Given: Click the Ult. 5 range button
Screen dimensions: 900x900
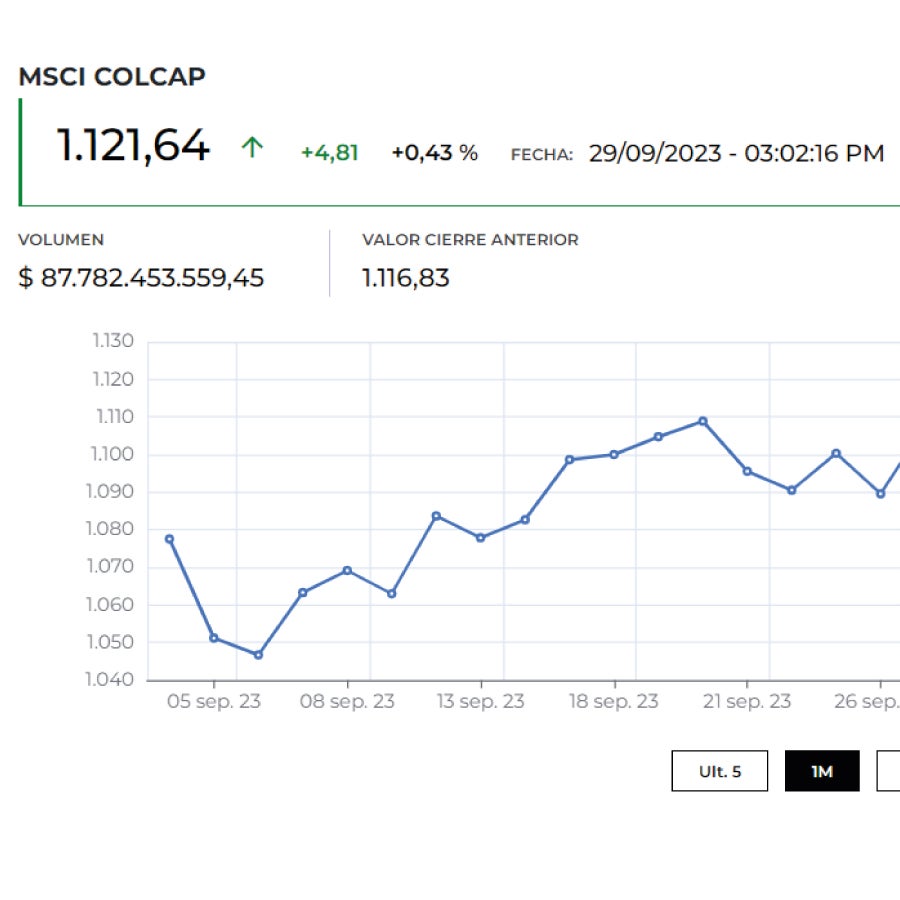Looking at the screenshot, I should click(x=720, y=771).
